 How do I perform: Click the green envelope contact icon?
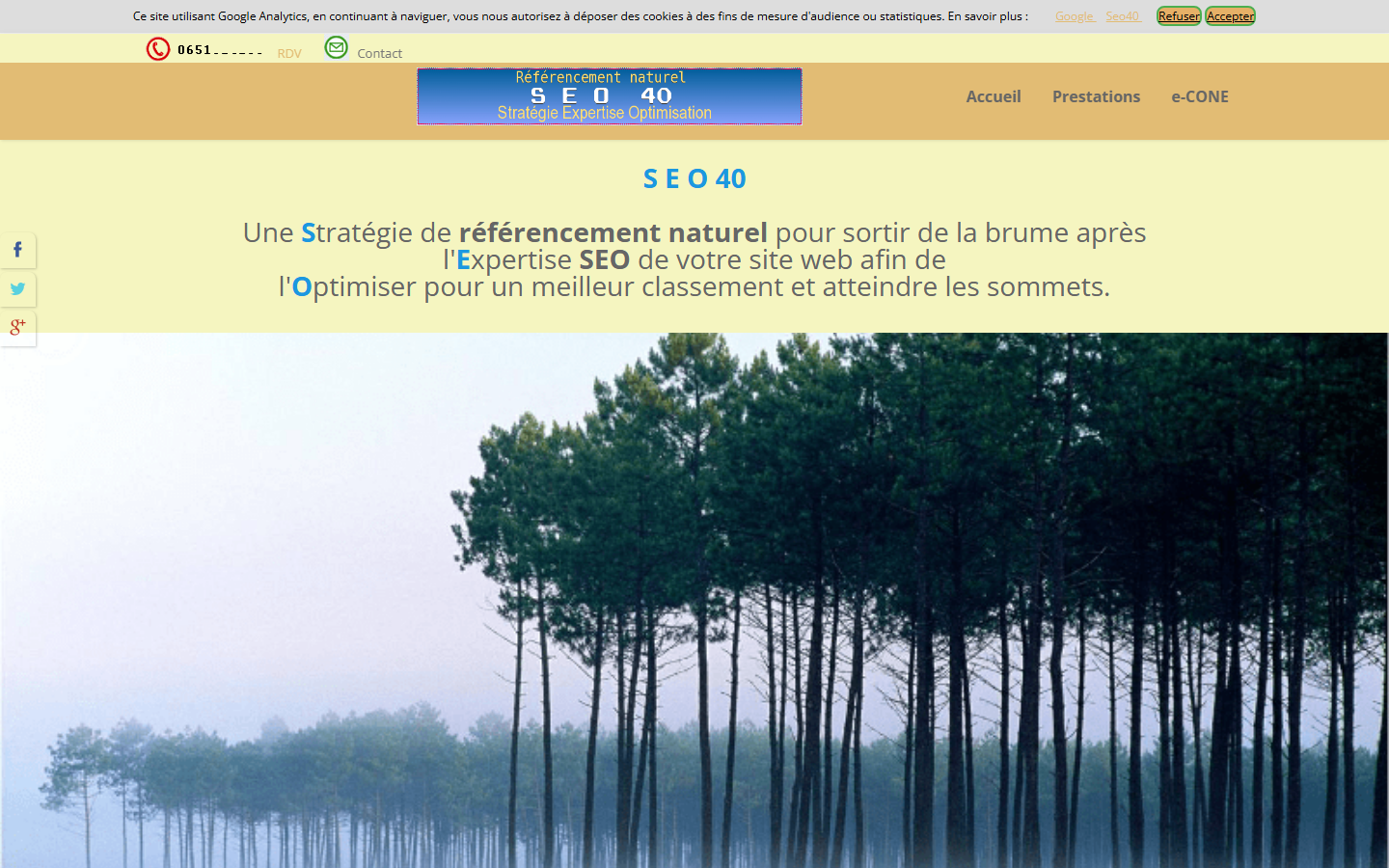click(x=336, y=47)
